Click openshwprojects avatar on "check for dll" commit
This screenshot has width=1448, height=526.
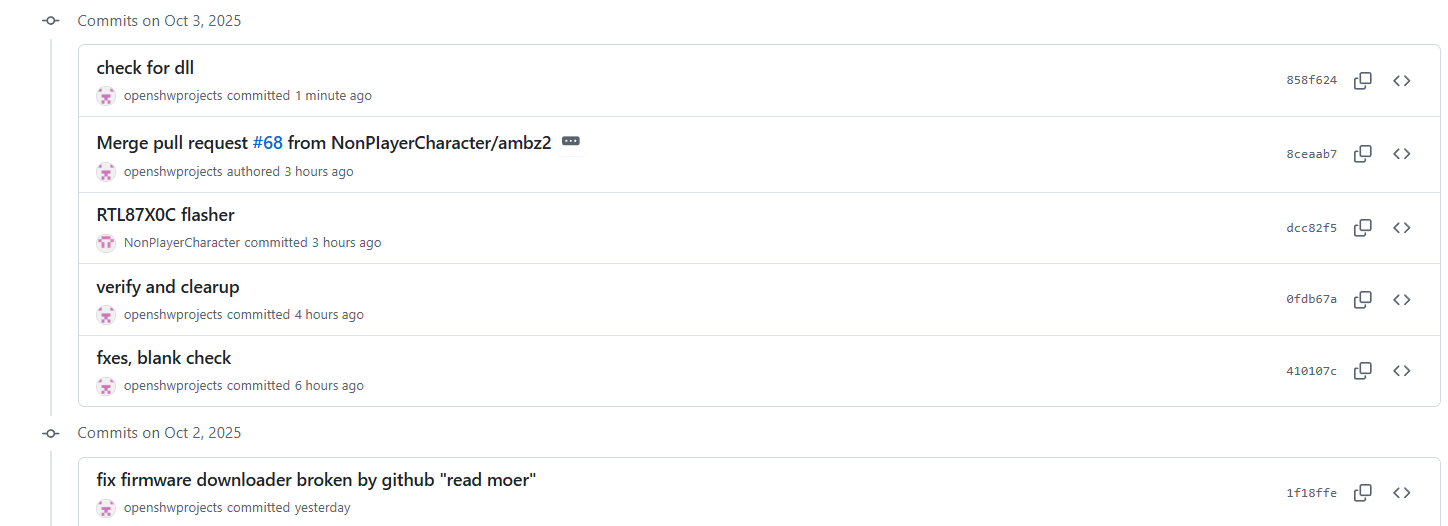[x=106, y=96]
